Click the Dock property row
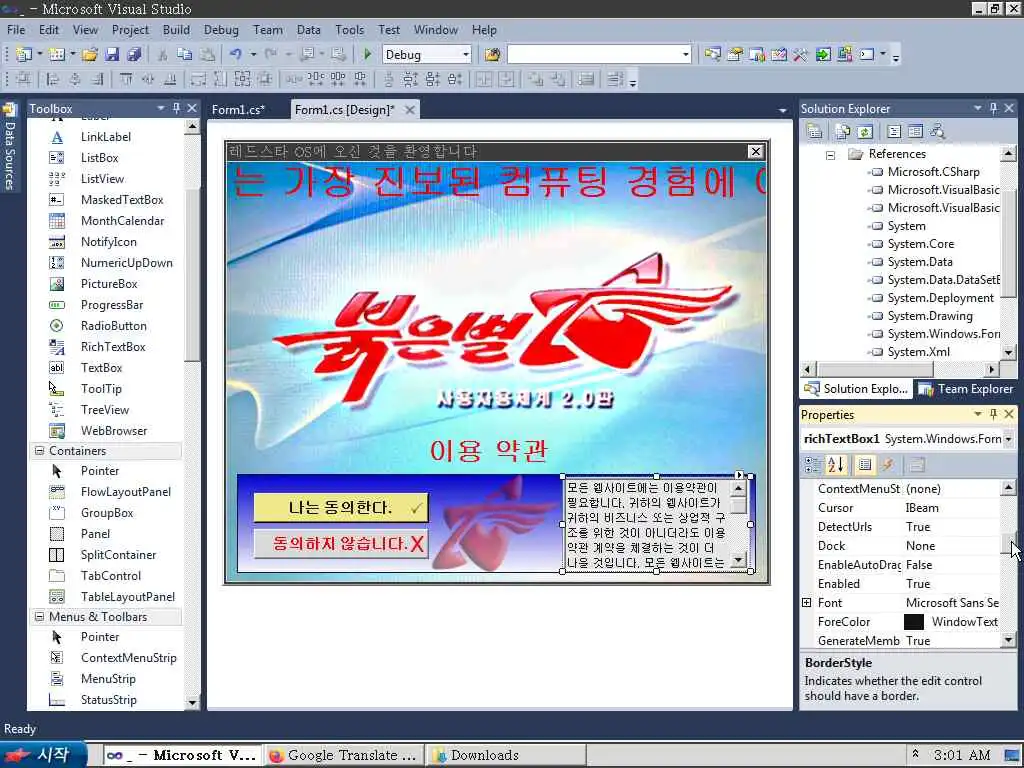1024x768 pixels. point(902,546)
